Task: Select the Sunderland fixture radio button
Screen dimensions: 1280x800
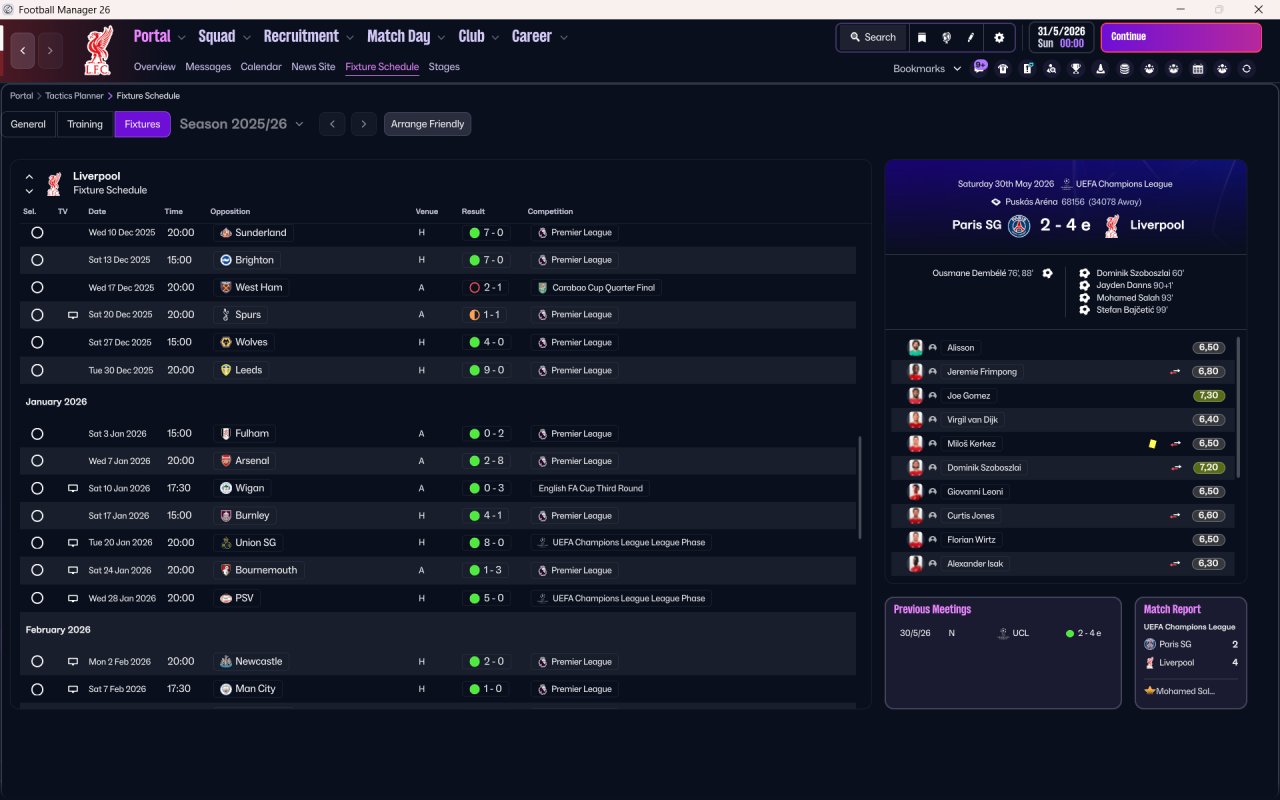Action: coord(37,233)
